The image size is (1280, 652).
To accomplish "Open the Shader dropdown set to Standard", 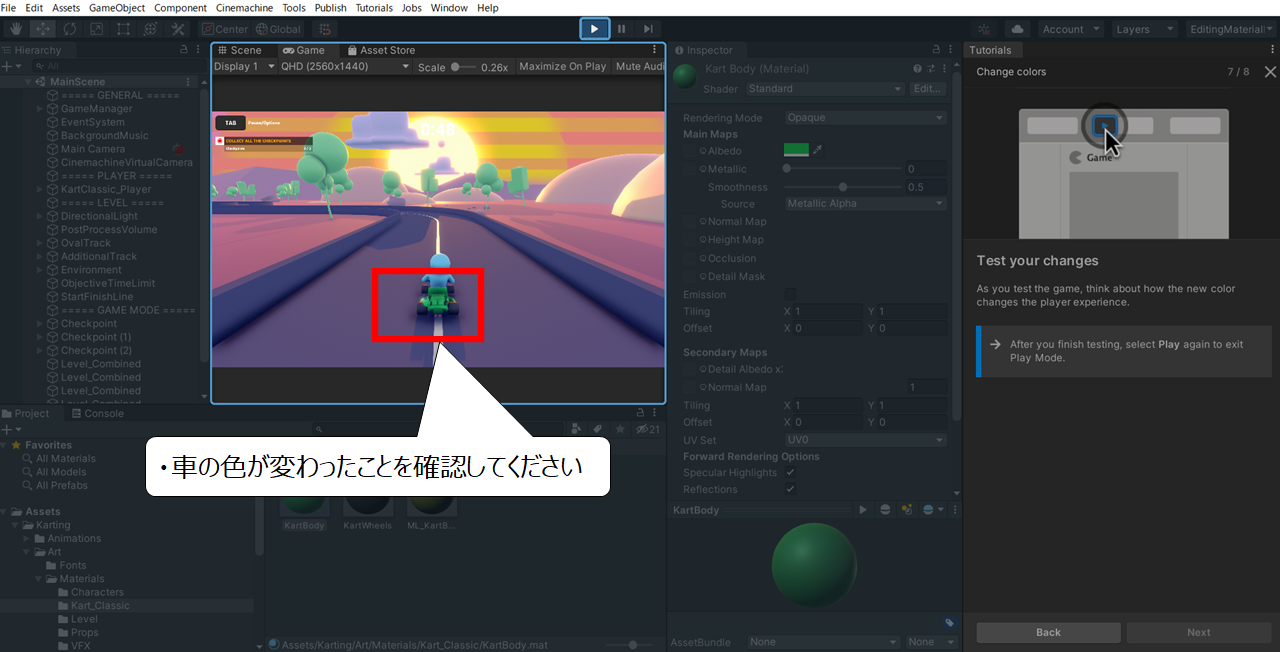I will point(824,89).
